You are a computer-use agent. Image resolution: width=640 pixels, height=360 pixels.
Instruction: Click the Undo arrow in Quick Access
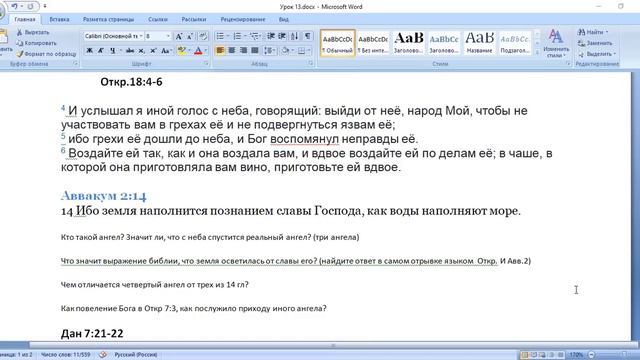click(x=14, y=6)
